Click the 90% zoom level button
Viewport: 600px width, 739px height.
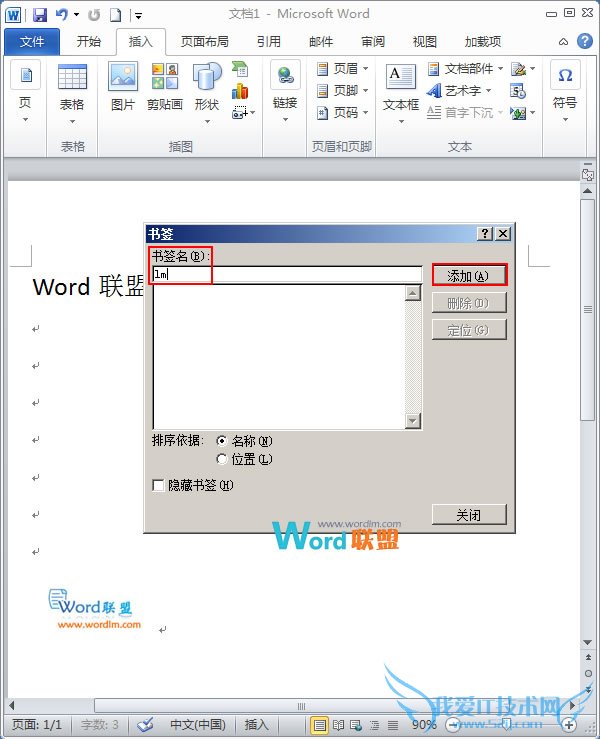pyautogui.click(x=424, y=724)
